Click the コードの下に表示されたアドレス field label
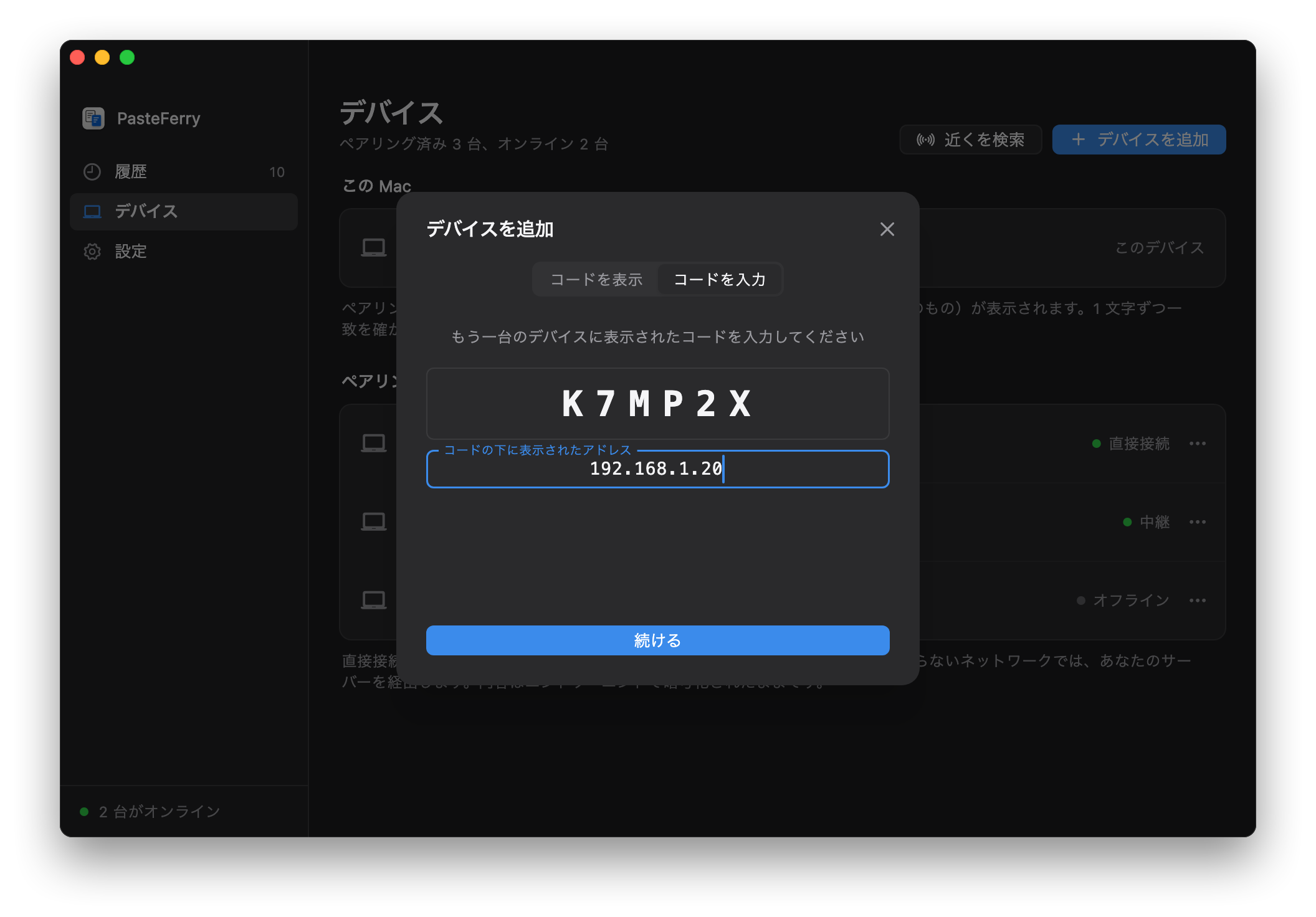Screen dimensions: 1316x917 click(538, 450)
